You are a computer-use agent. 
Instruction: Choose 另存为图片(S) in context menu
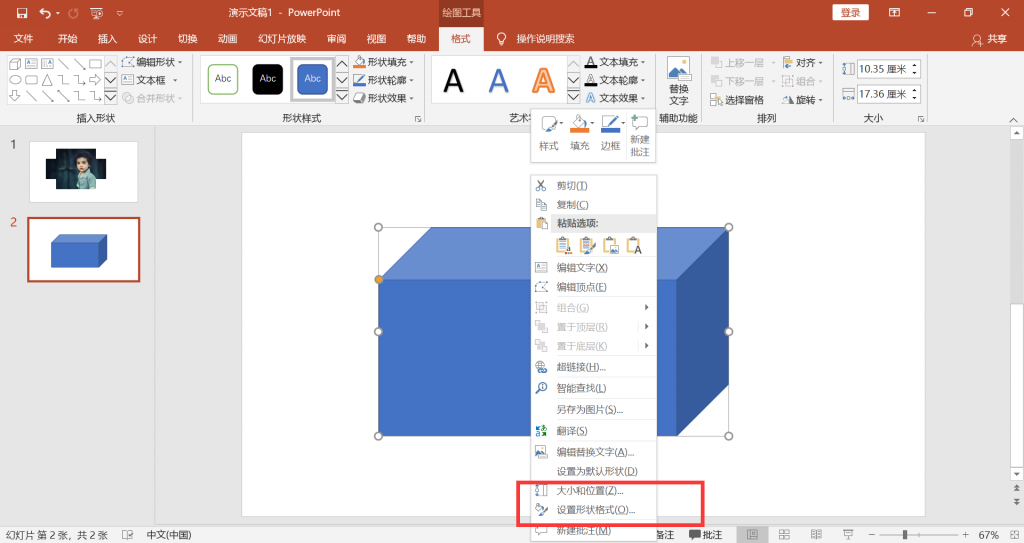[594, 409]
